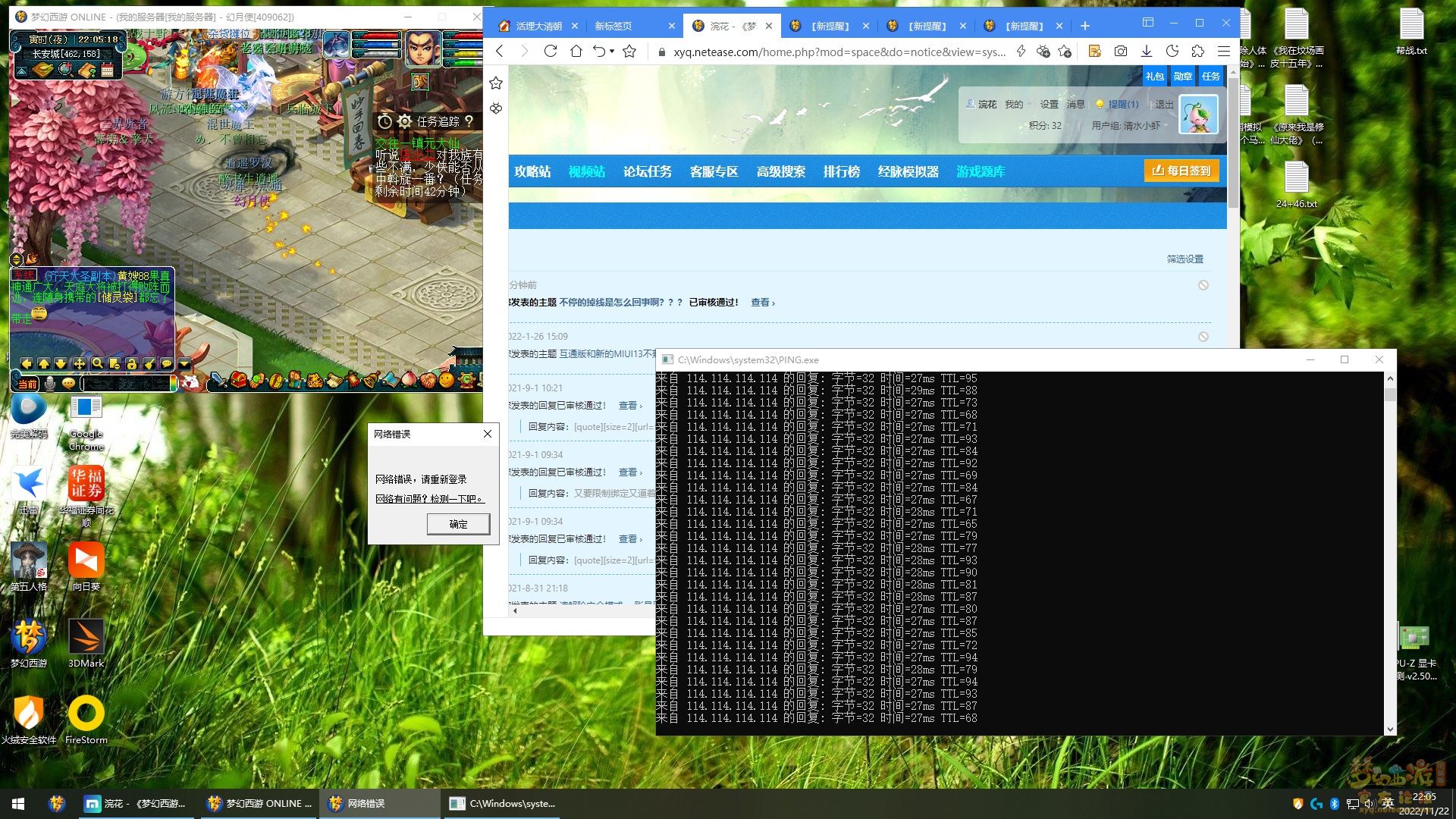Click the 每日签到 daily check-in button
Screen dimensions: 1456x819
[1181, 171]
